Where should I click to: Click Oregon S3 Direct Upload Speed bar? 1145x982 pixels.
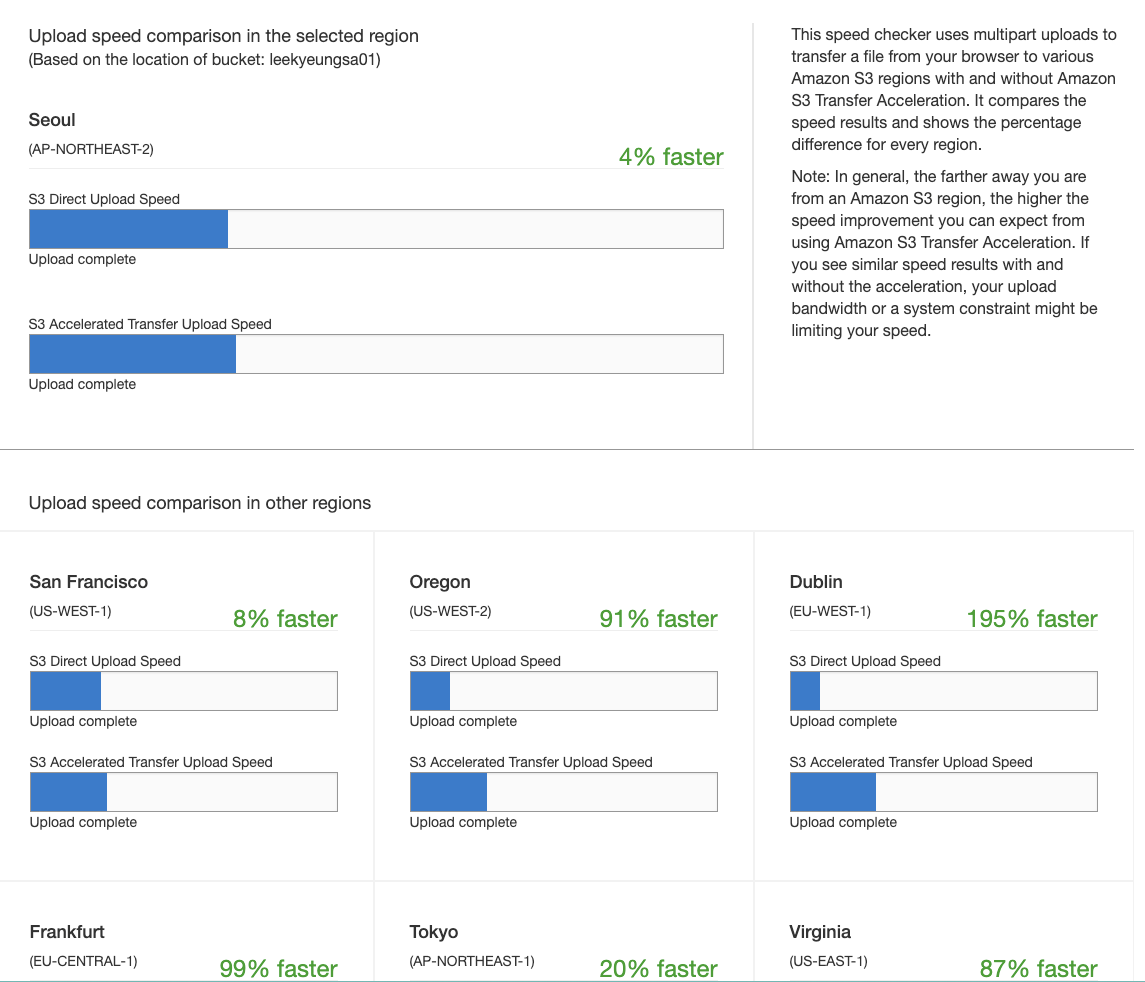point(564,691)
